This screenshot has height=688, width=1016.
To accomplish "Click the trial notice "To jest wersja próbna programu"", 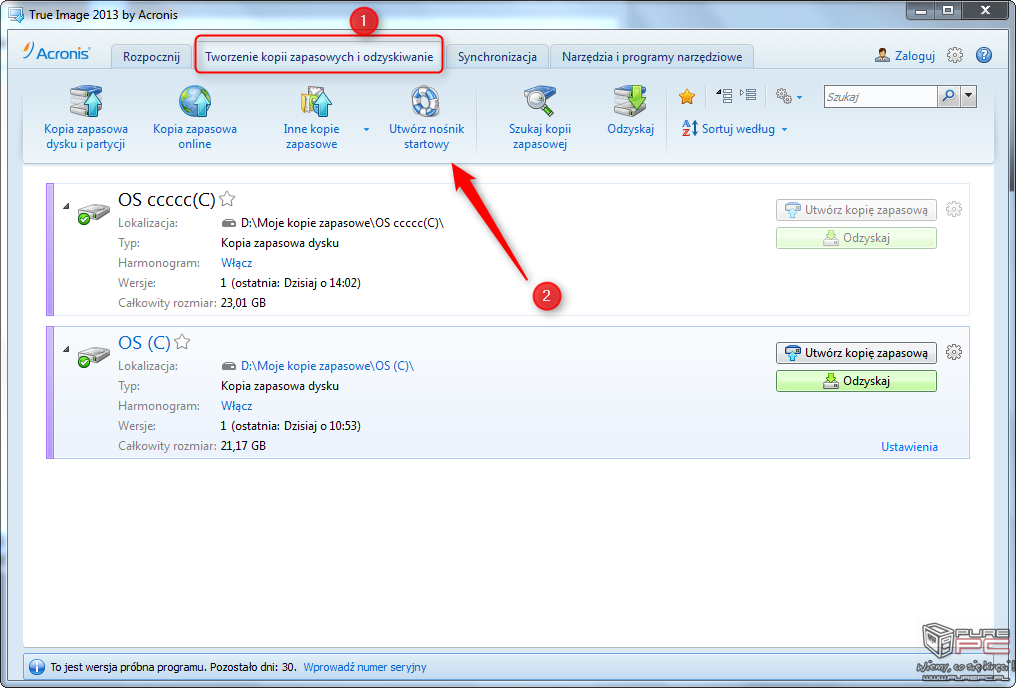I will click(x=128, y=667).
